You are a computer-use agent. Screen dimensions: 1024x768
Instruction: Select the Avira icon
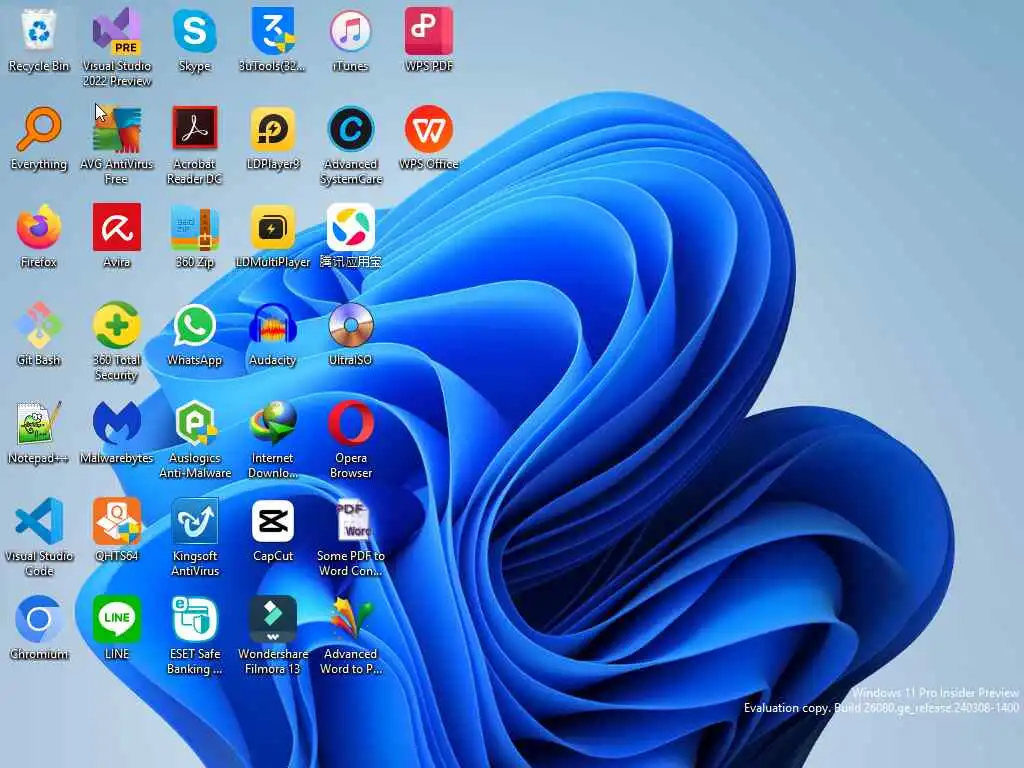coord(116,227)
